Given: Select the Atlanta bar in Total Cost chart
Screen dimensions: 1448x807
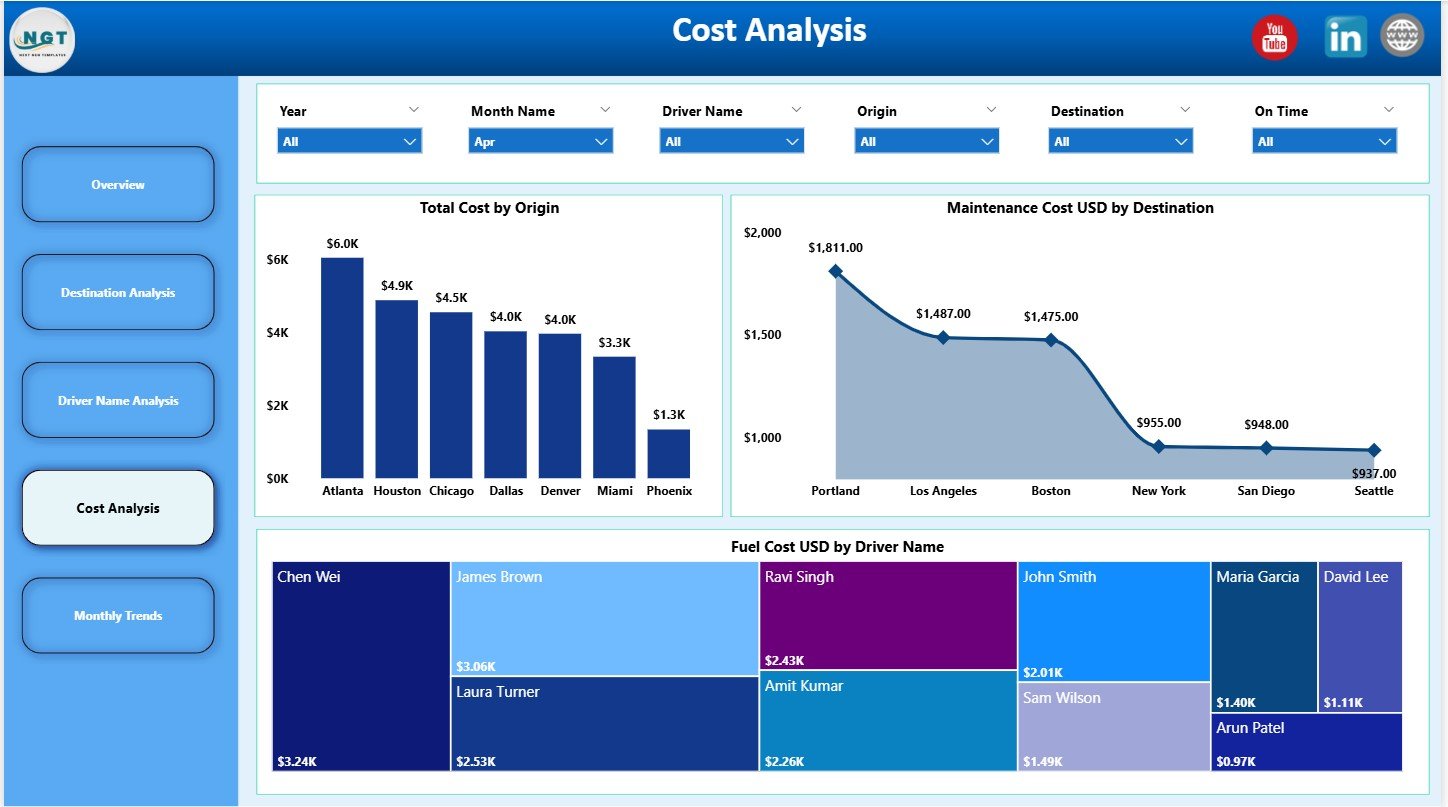Looking at the screenshot, I should click(343, 367).
